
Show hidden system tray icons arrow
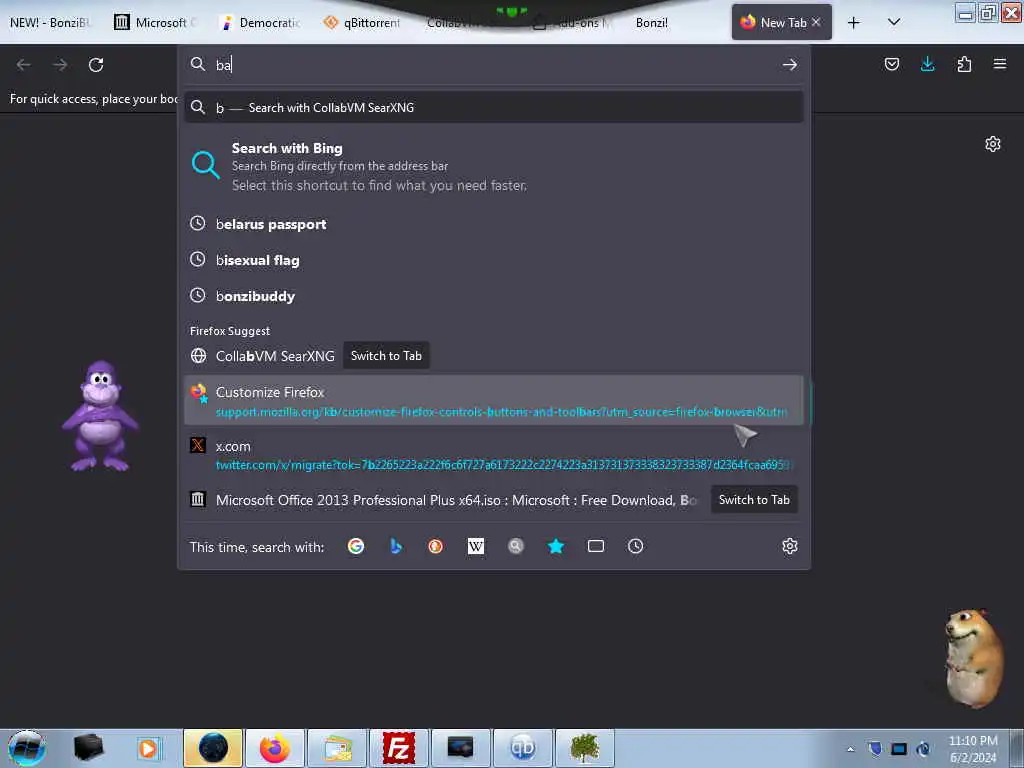(850, 749)
